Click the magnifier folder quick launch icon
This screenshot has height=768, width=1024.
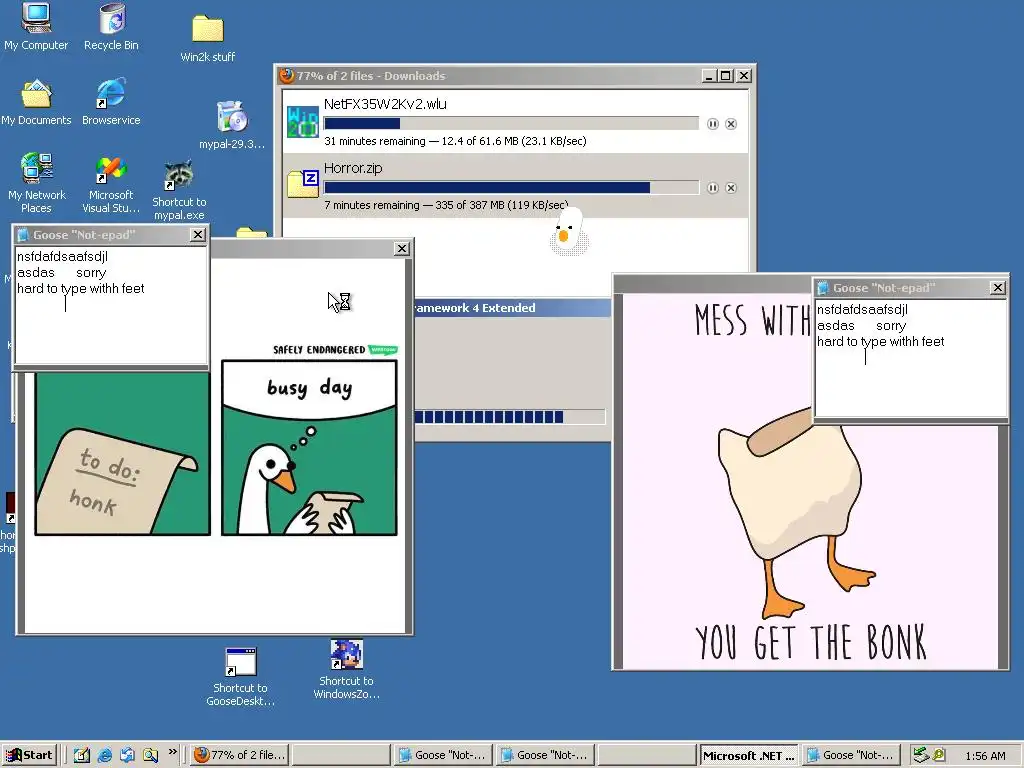[x=151, y=755]
